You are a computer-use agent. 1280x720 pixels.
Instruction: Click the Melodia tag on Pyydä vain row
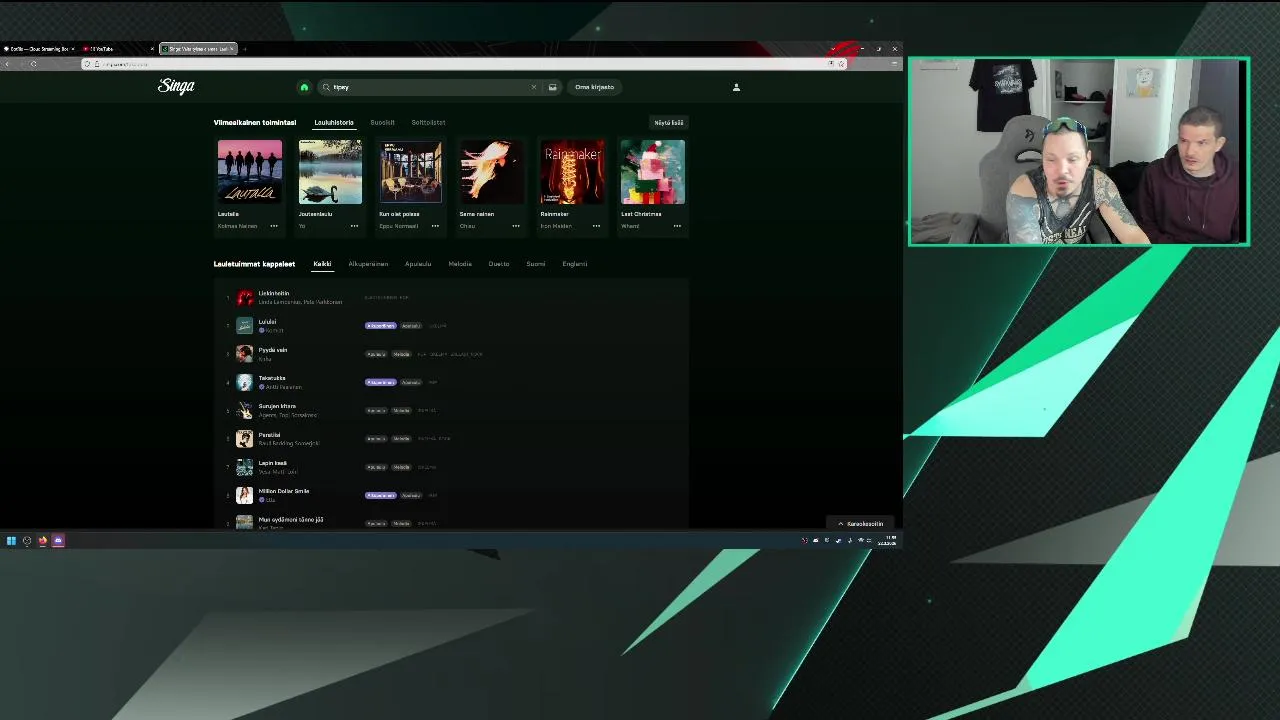point(401,354)
